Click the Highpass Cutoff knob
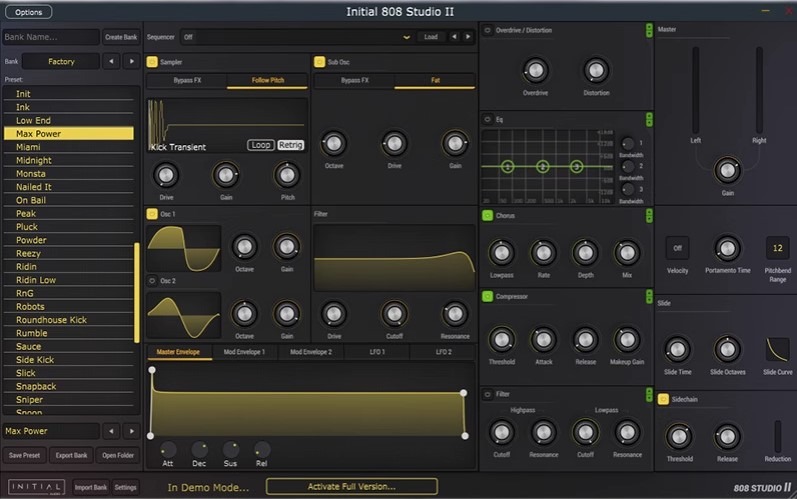The height and width of the screenshot is (499, 797). click(x=502, y=432)
